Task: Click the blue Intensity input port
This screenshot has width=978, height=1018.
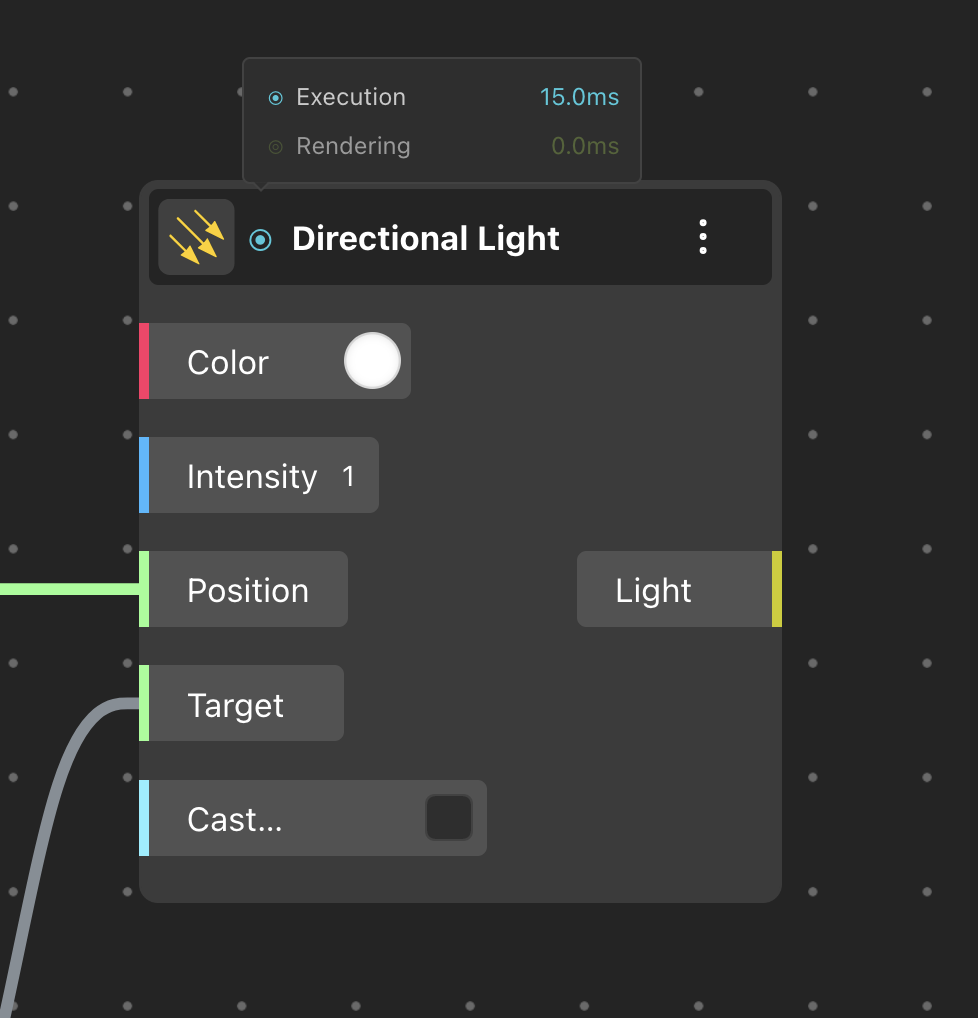Action: point(144,475)
